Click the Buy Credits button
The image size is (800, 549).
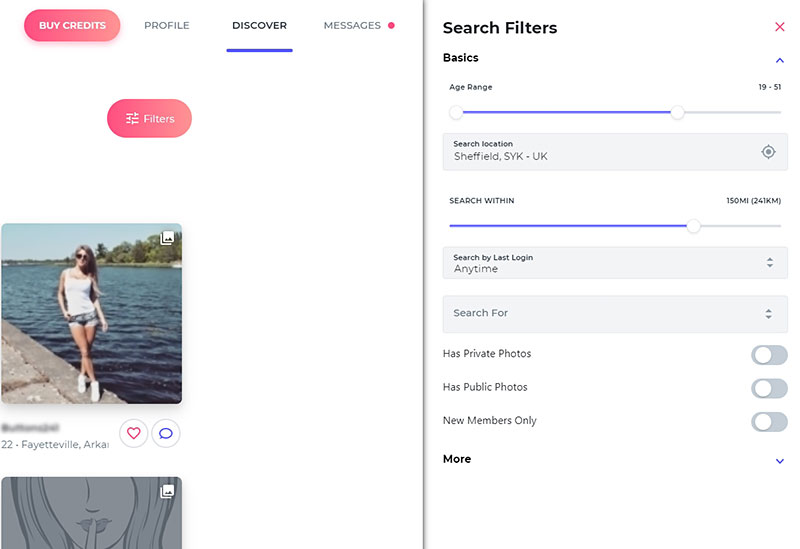point(72,26)
